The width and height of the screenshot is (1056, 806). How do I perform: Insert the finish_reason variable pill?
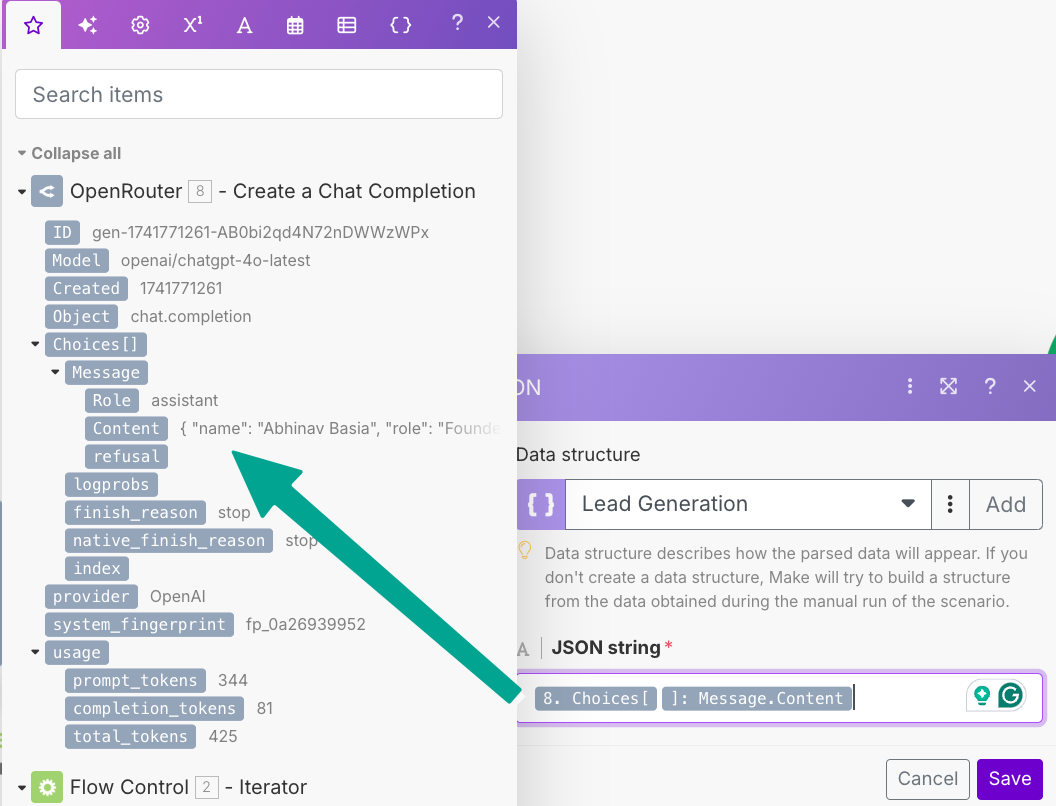(x=135, y=513)
